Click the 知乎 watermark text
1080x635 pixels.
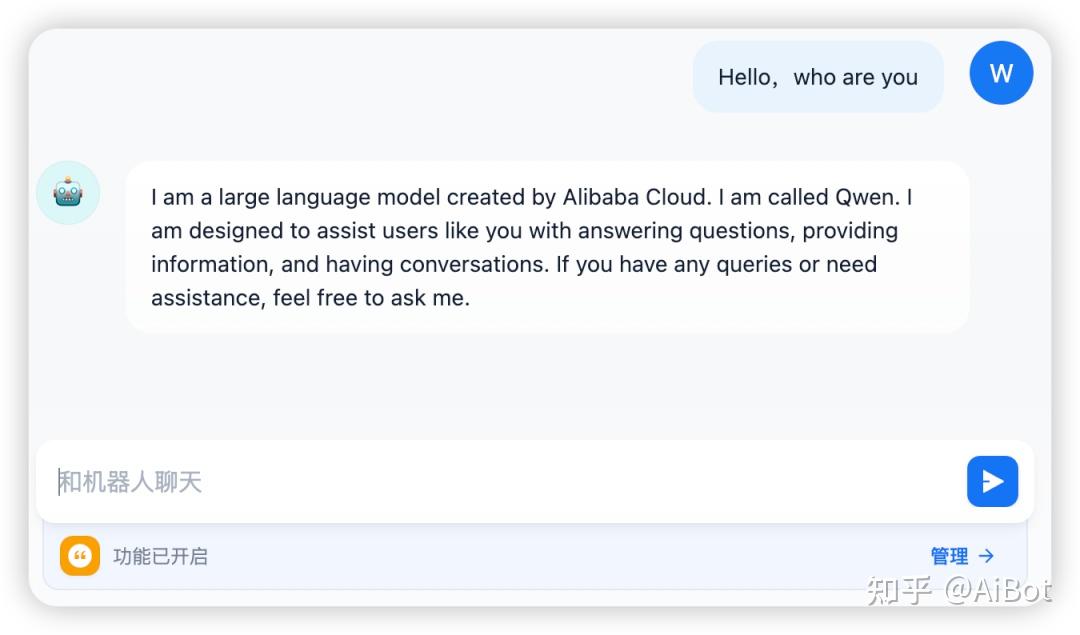tap(899, 590)
